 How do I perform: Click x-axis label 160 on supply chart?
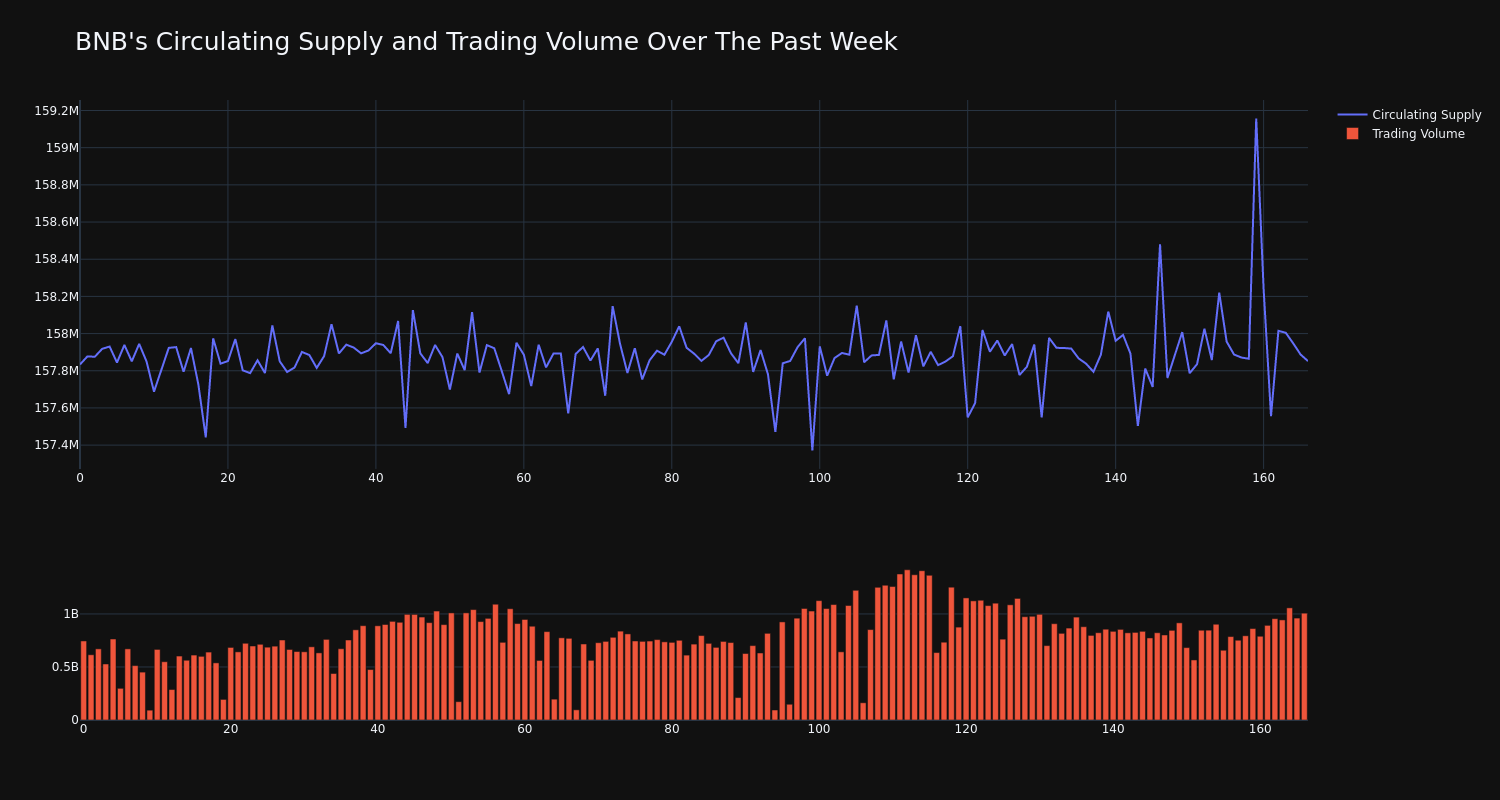pyautogui.click(x=1263, y=478)
